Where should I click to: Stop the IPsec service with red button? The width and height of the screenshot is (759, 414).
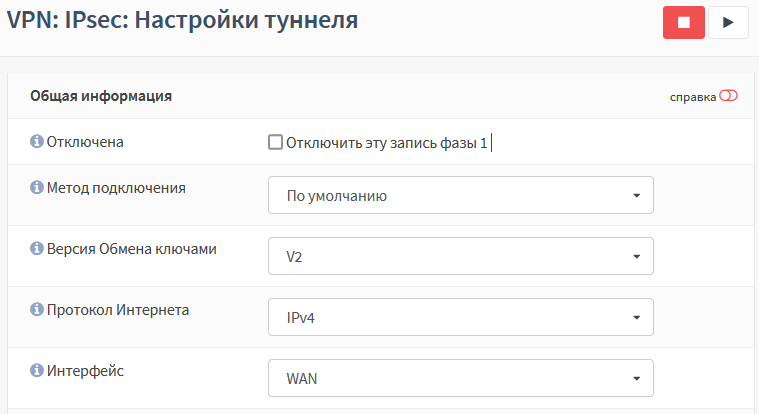(683, 22)
